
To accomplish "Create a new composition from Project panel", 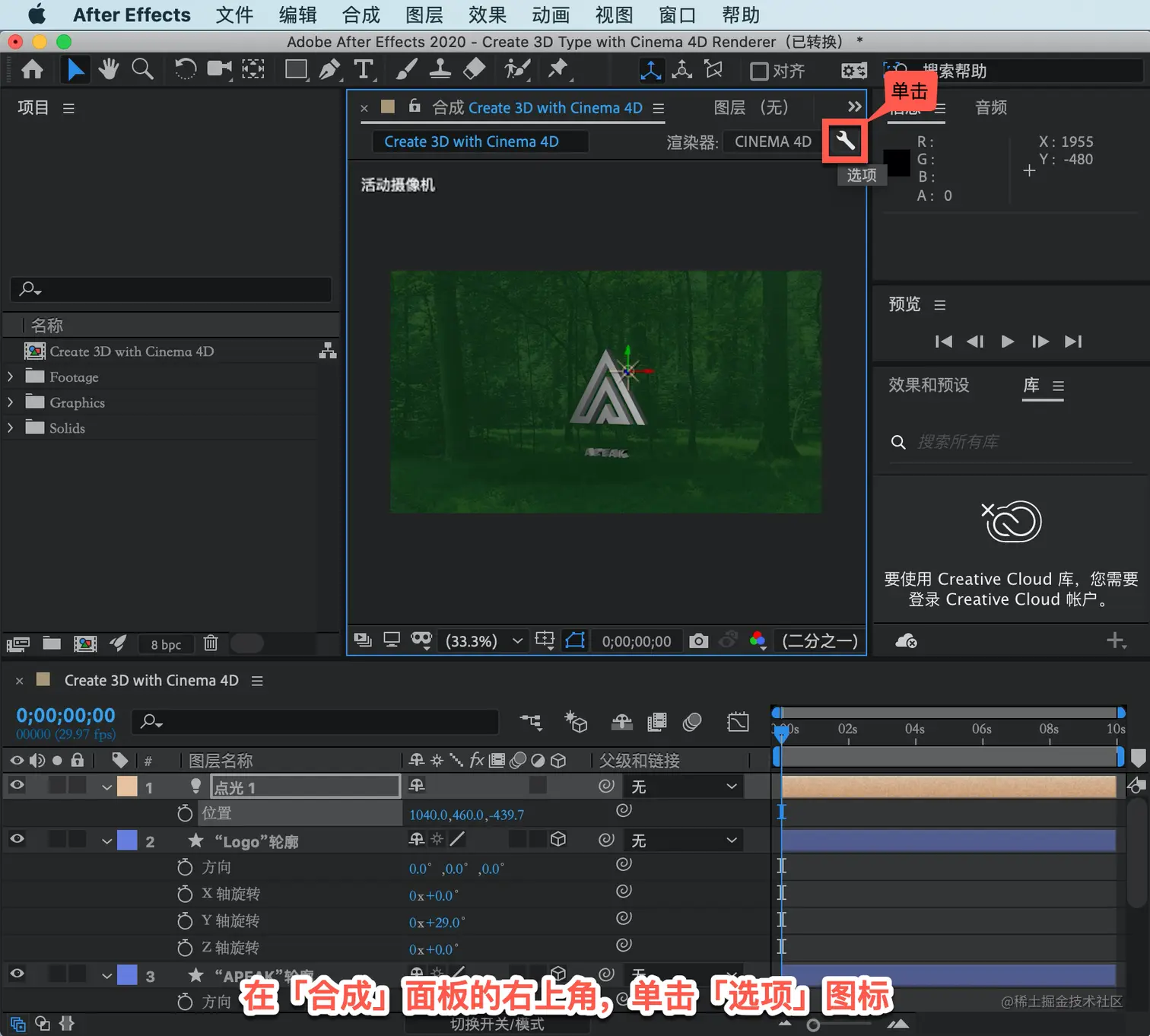I will click(85, 644).
